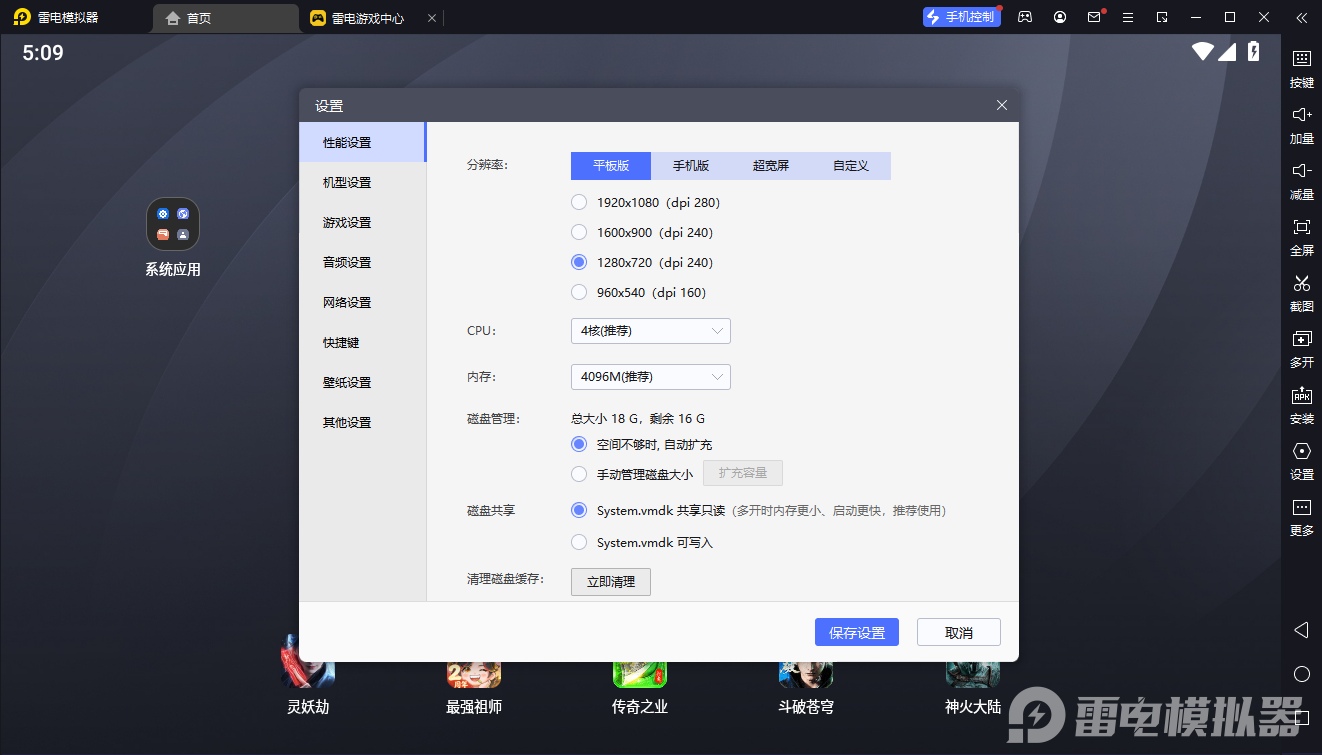This screenshot has width=1322, height=755.
Task: Take a screenshot with the scissors icon
Action: click(1301, 284)
